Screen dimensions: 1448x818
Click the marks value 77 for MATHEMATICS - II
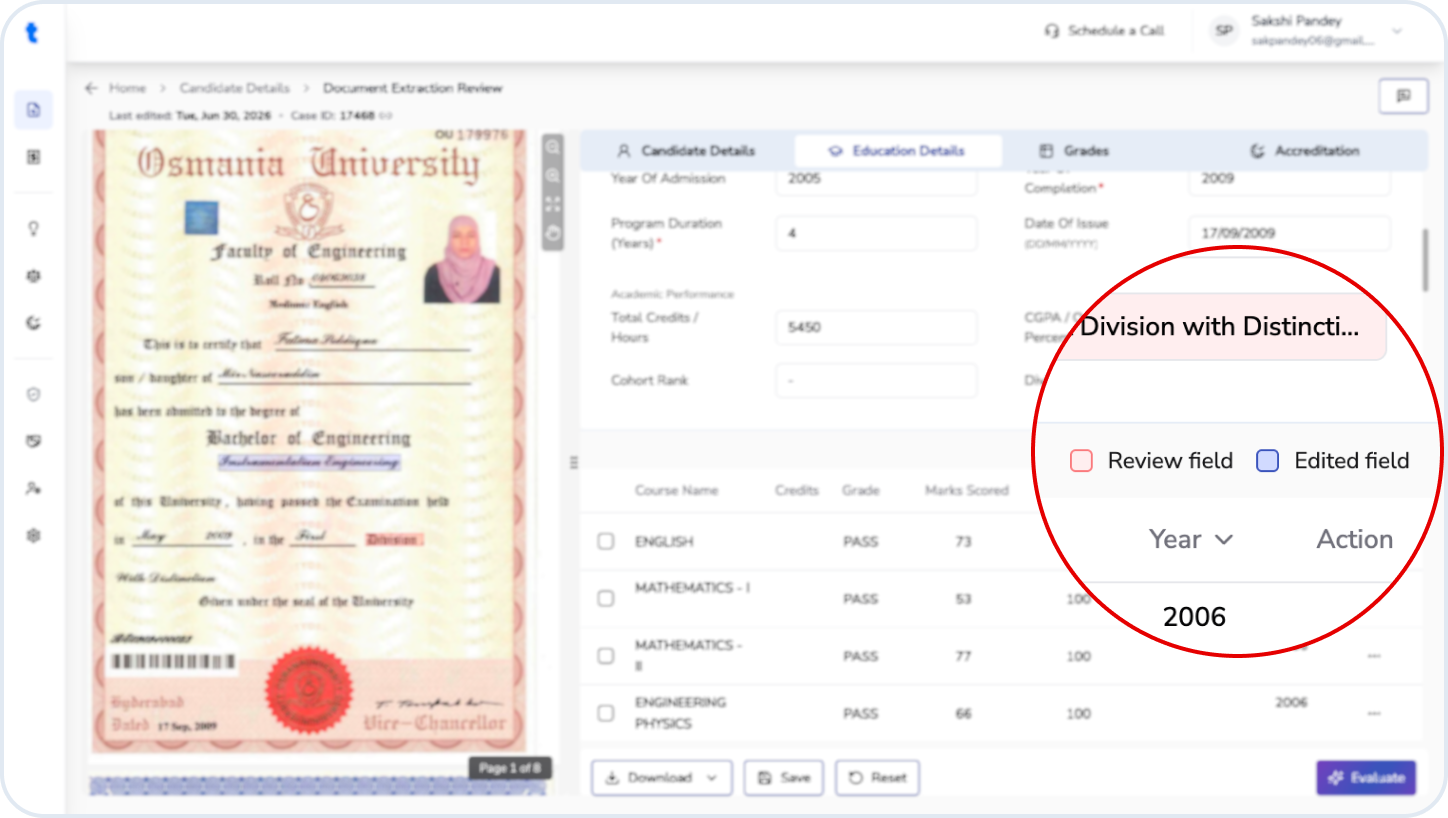click(964, 656)
